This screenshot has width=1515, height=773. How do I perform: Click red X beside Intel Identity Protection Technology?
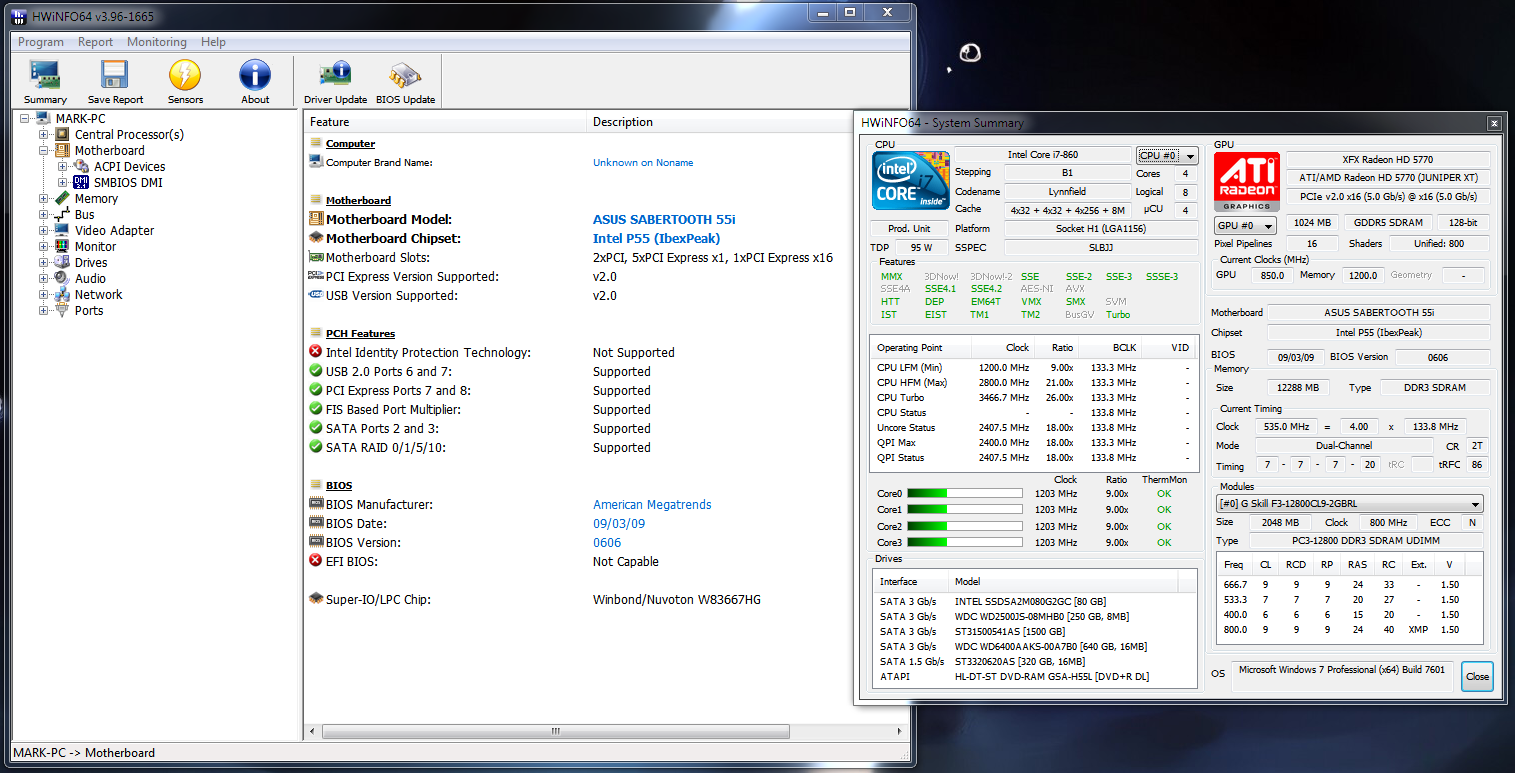[x=316, y=353]
